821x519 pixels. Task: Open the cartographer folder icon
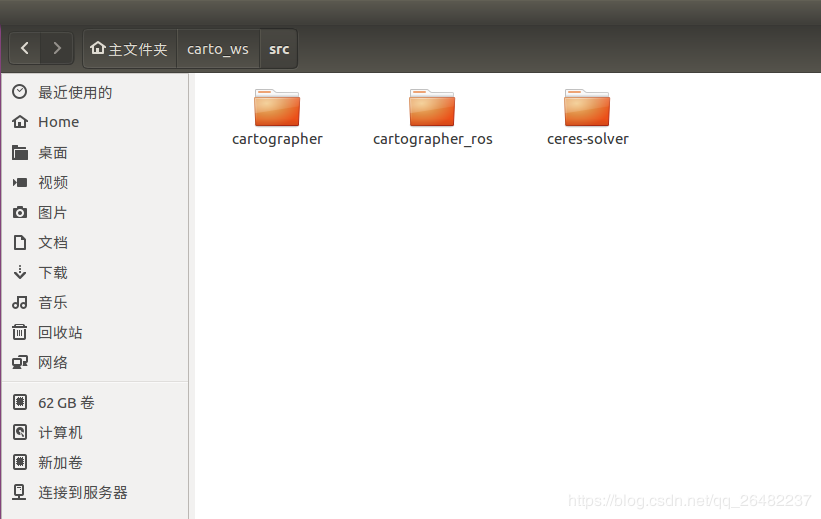(277, 108)
